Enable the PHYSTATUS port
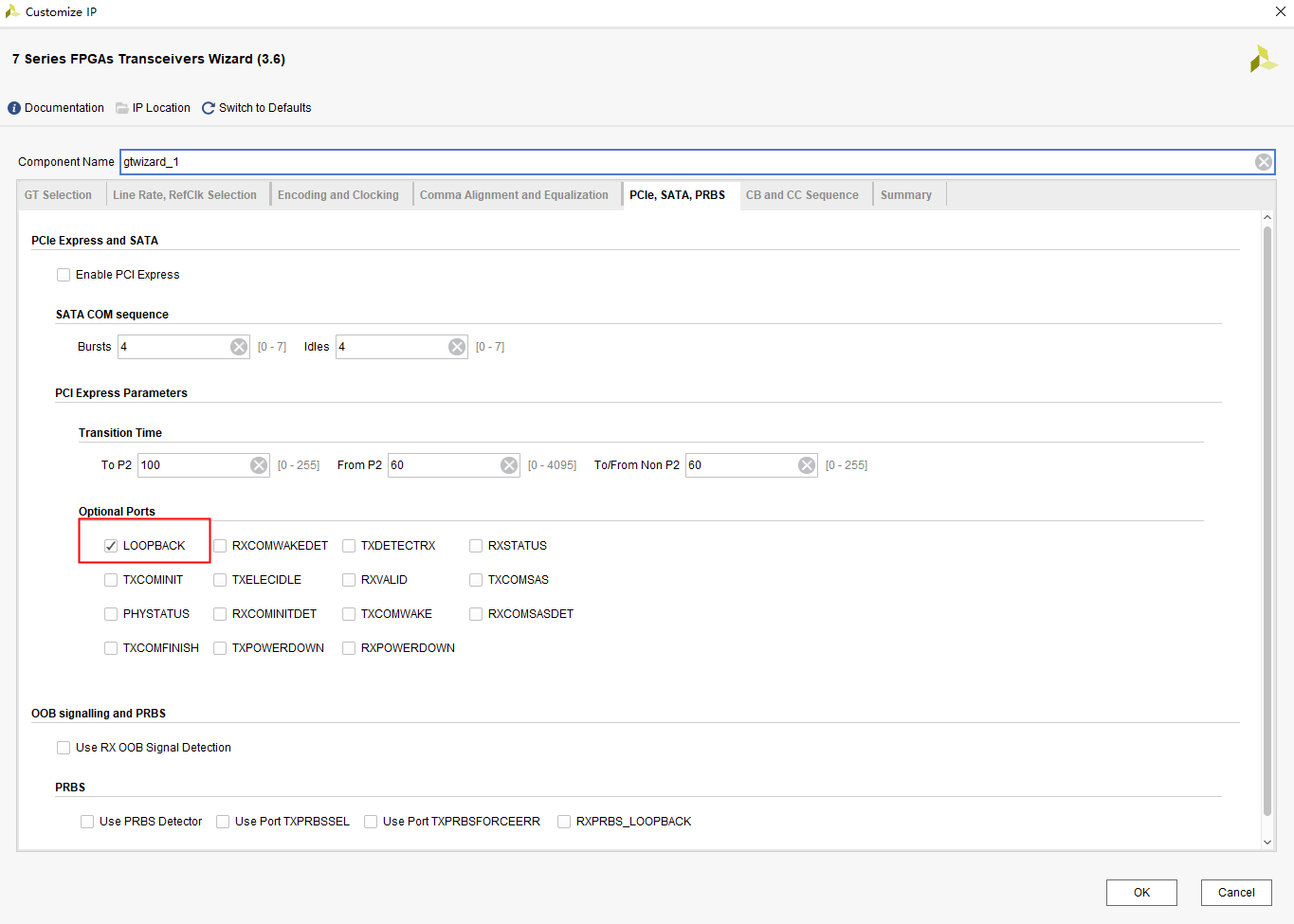This screenshot has height=924, width=1294. 111,614
